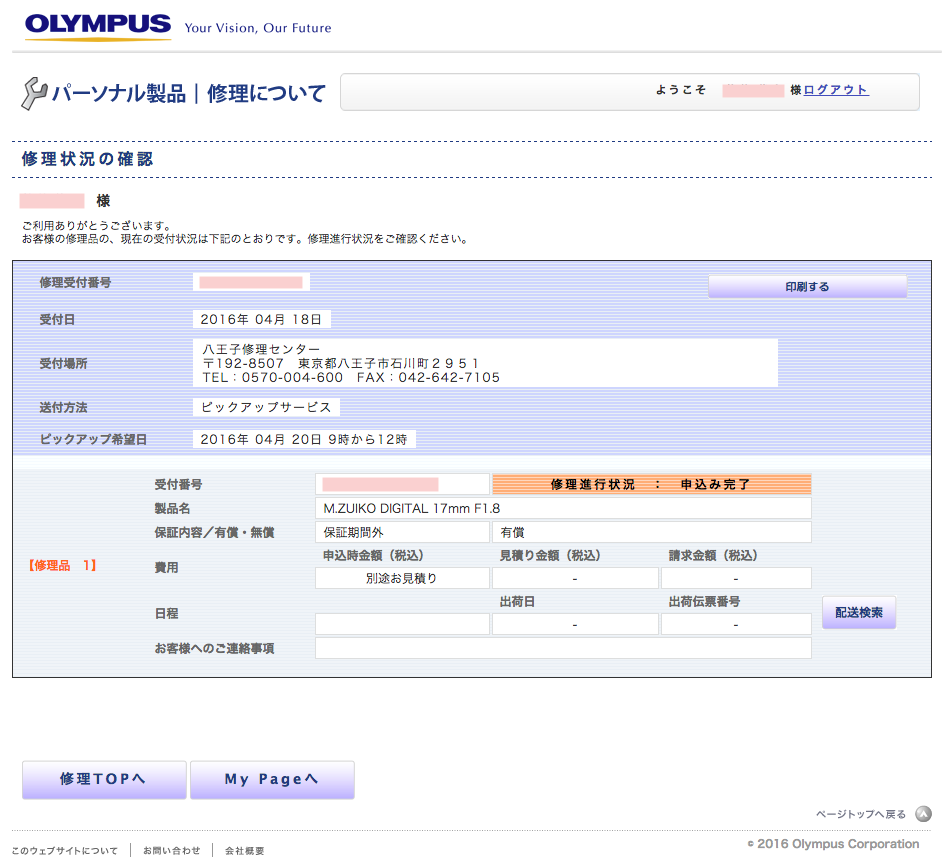Click the ピックアップ希望日 label
The image size is (944, 867).
click(x=93, y=440)
